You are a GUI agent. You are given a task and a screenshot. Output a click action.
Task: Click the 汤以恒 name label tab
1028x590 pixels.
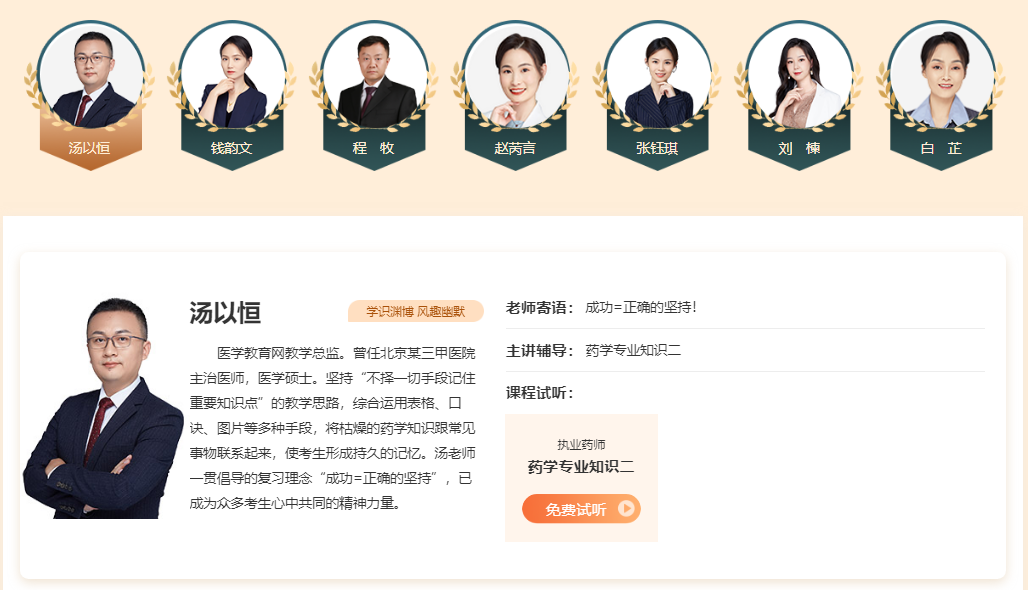(x=90, y=148)
